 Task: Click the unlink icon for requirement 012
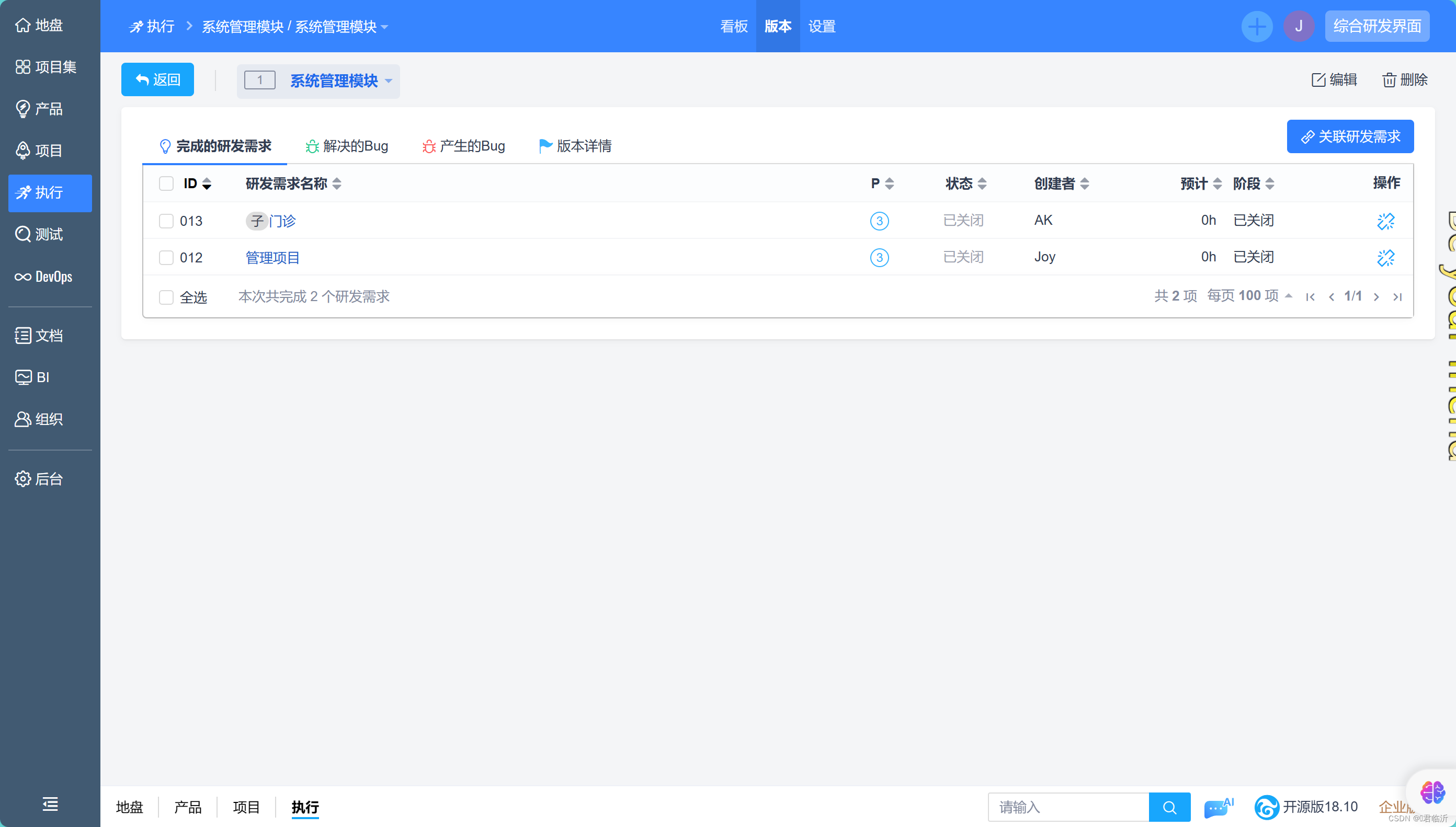click(1385, 257)
